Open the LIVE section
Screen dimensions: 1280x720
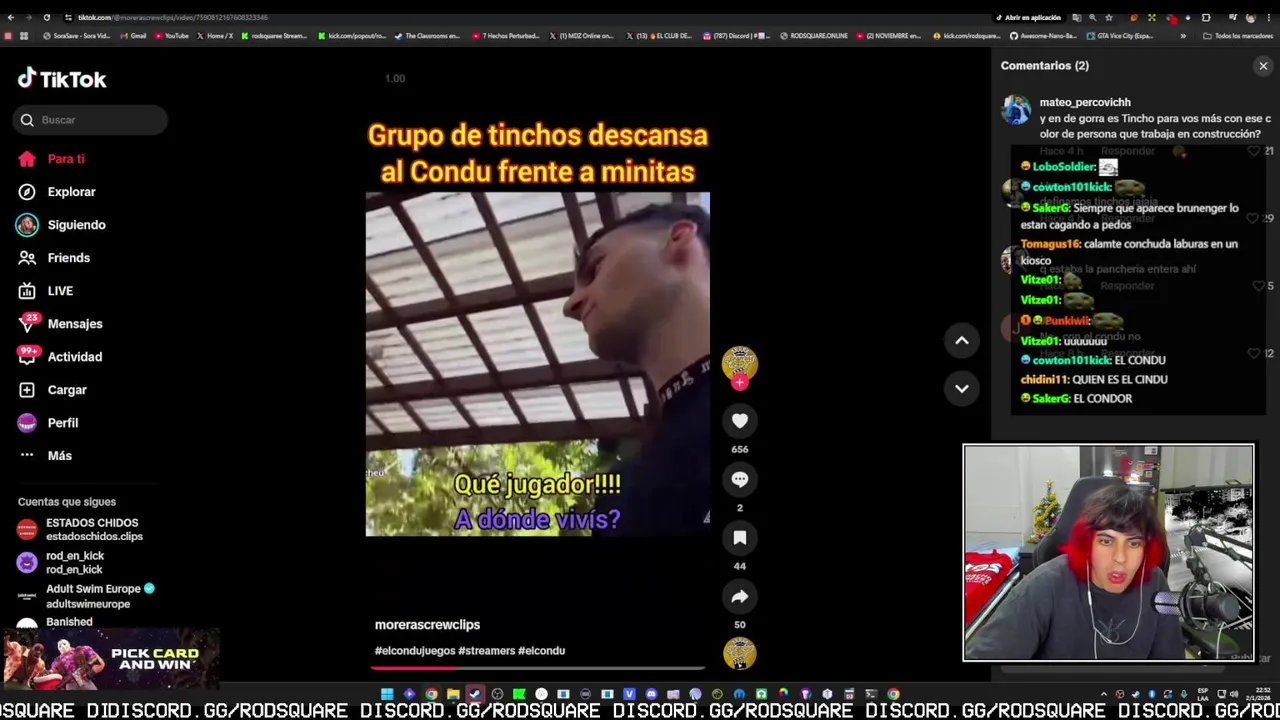[60, 291]
